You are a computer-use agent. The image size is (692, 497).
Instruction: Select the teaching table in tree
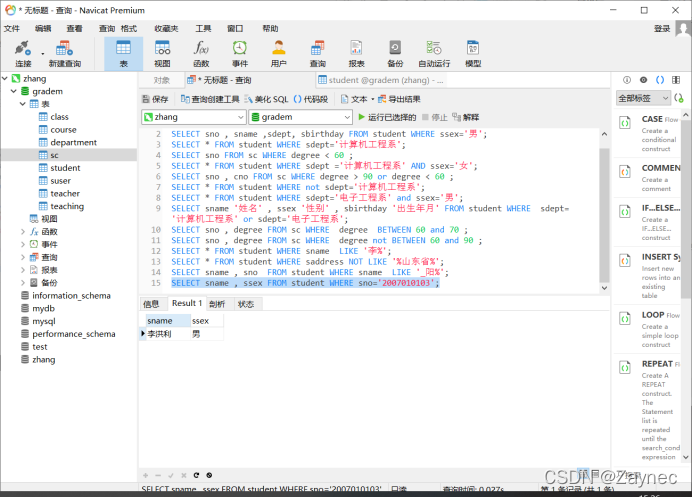pos(67,206)
